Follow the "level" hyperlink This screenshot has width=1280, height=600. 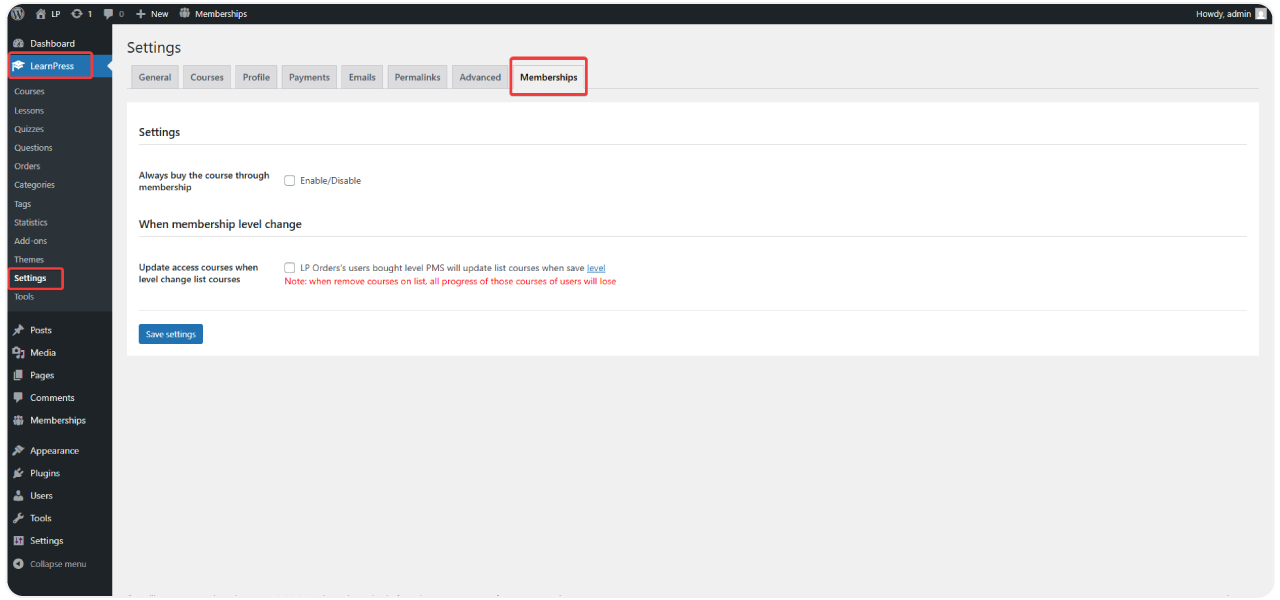click(596, 268)
